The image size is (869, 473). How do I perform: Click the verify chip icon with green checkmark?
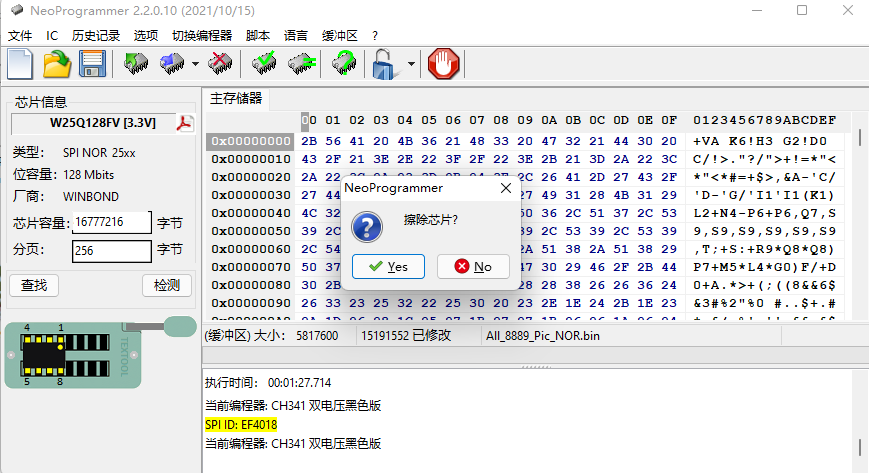coord(264,65)
